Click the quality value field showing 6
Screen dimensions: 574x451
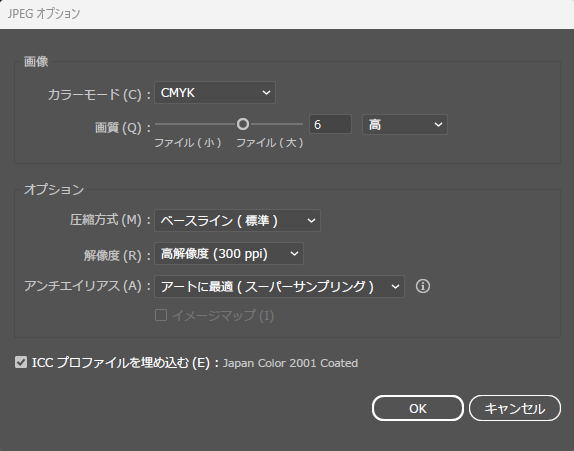(331, 124)
